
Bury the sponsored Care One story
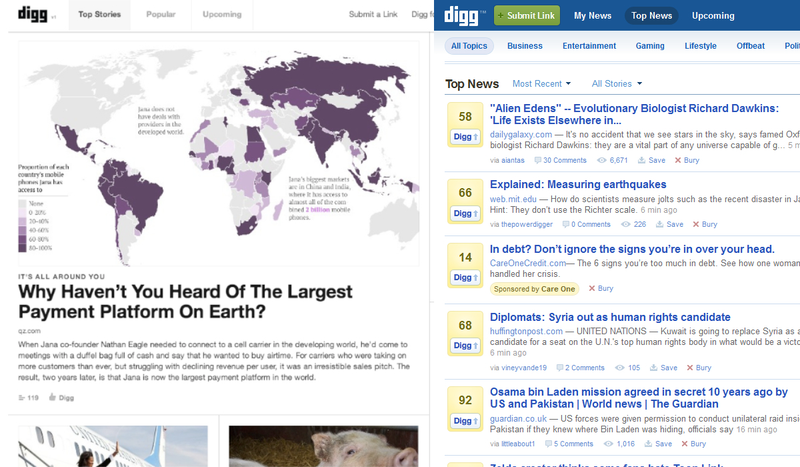[601, 288]
